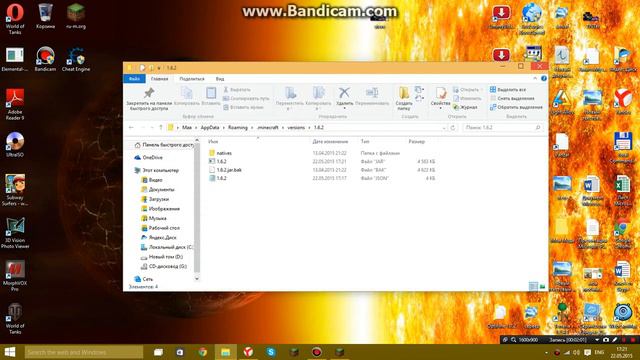
Task: Select Сеть in navigation pane
Action: coord(147,279)
